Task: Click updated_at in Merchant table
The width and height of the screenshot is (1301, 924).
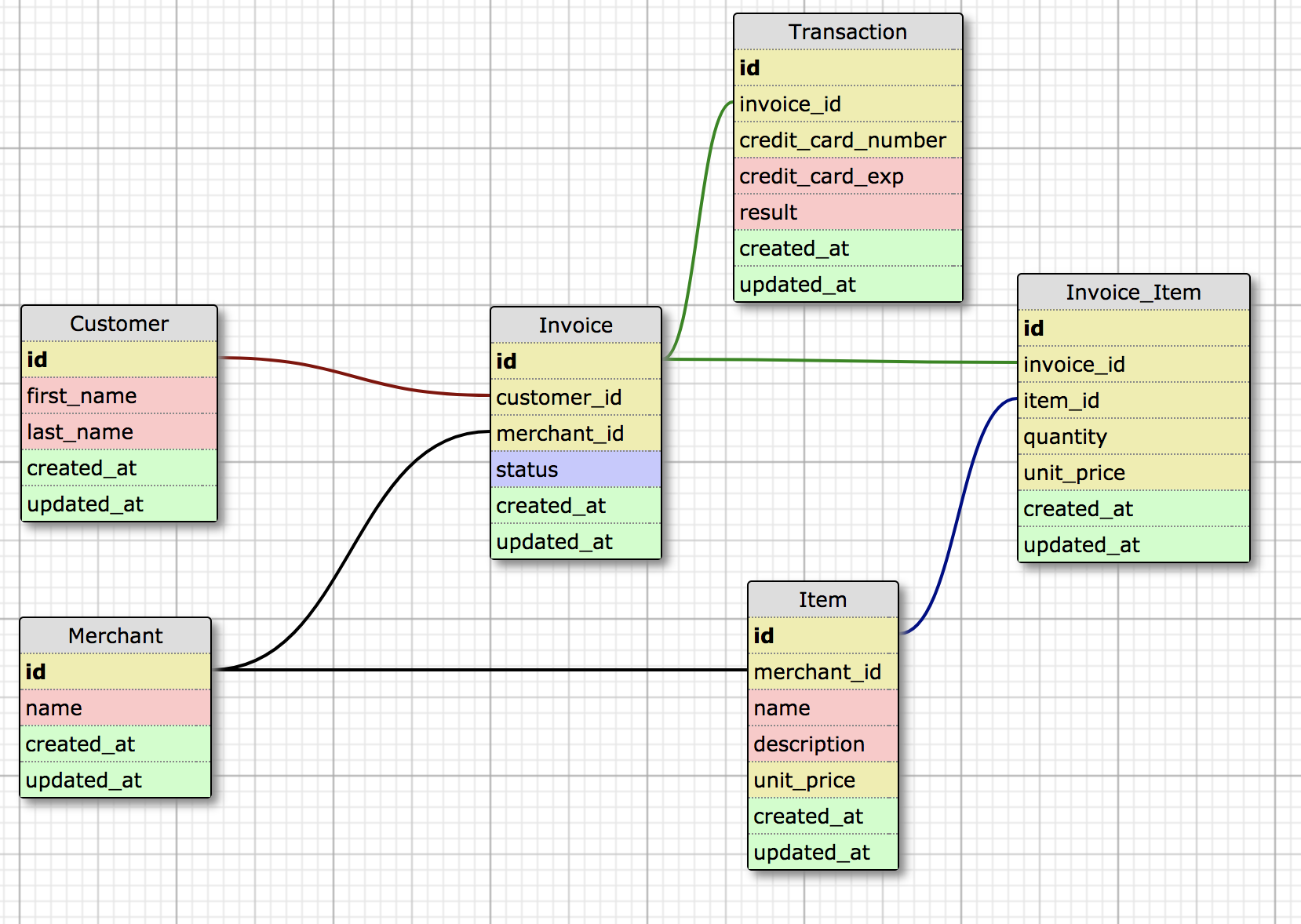Action: (x=115, y=780)
